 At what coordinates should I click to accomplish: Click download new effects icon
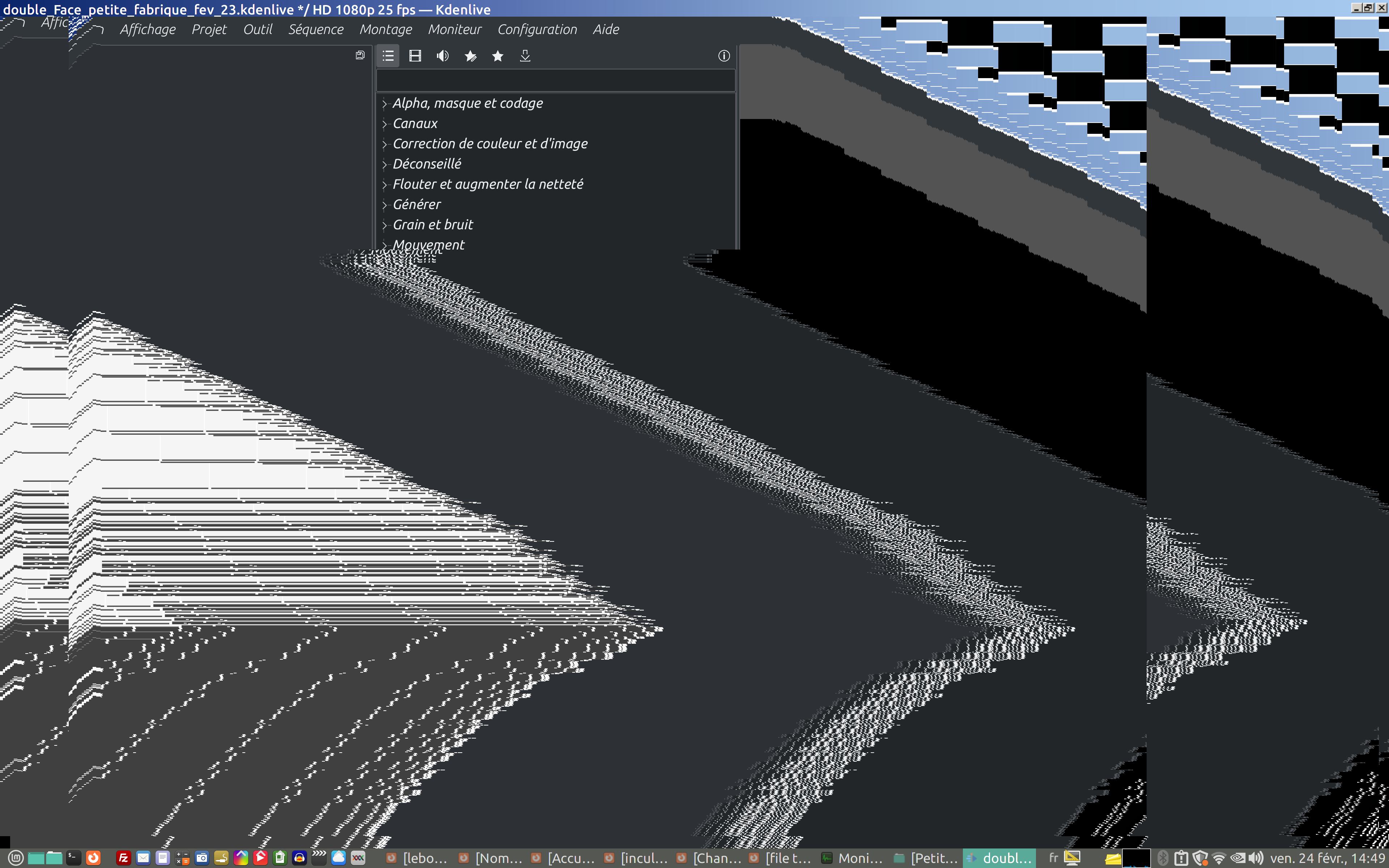click(x=524, y=56)
